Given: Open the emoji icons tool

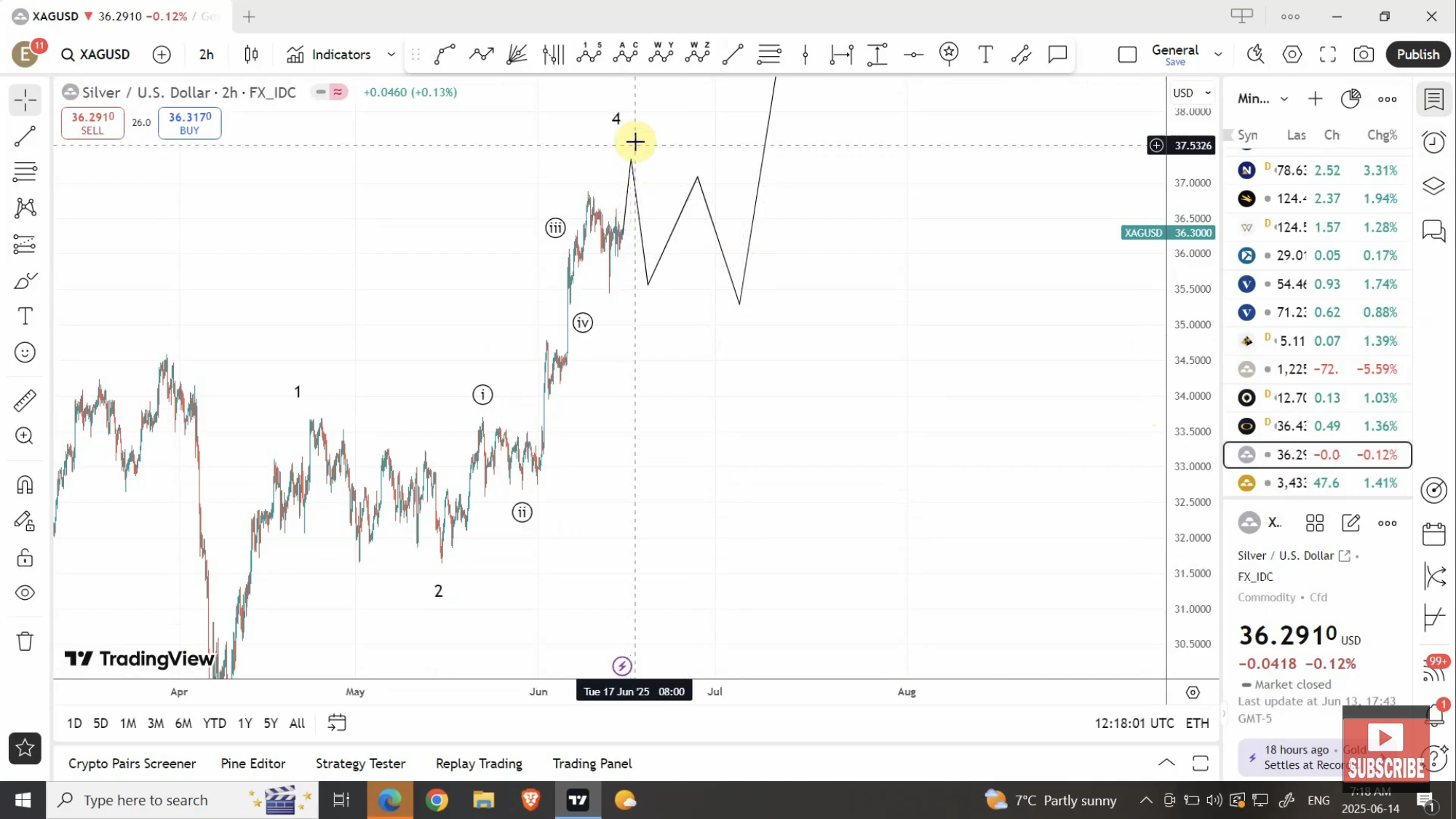Looking at the screenshot, I should pos(25,352).
